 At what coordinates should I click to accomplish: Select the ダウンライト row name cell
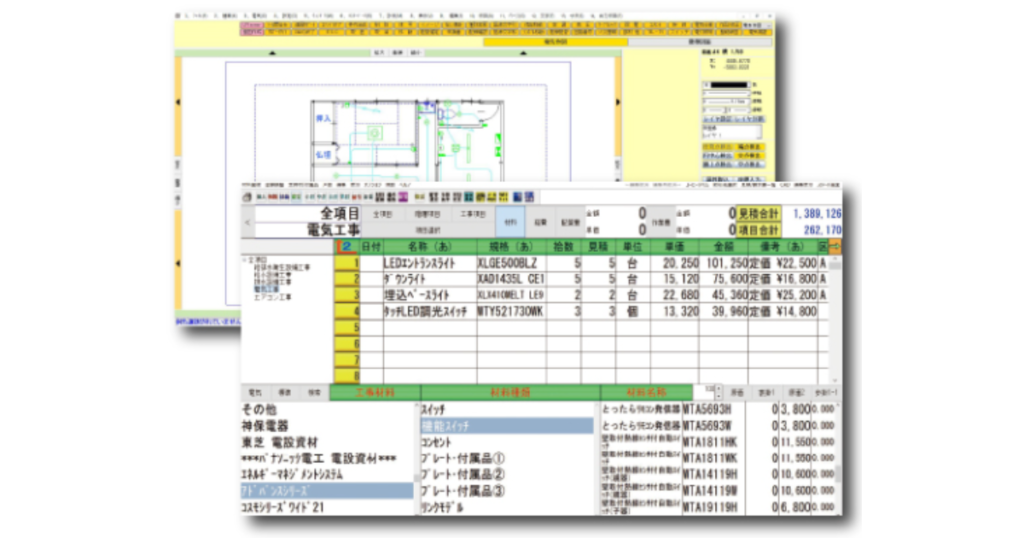(x=430, y=279)
